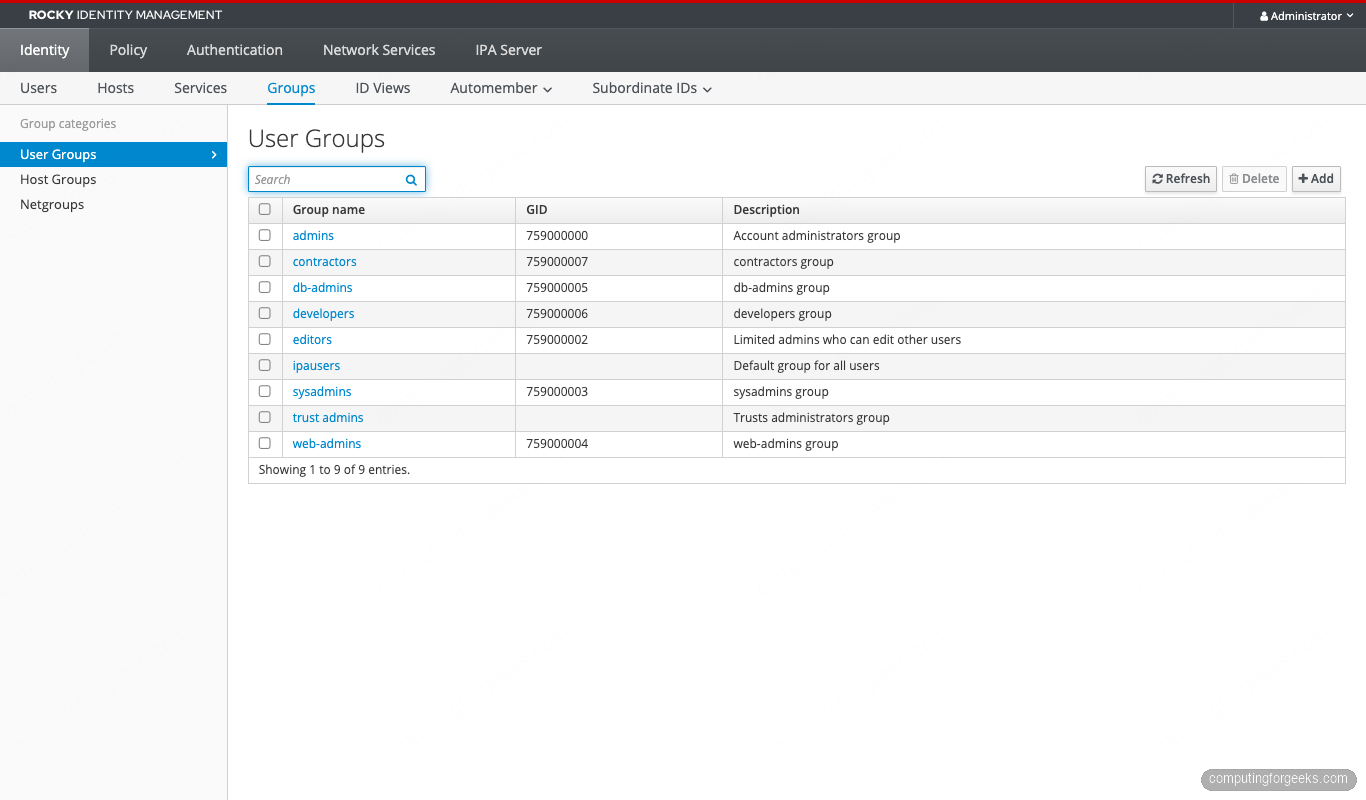Open the contractors group link

pyautogui.click(x=325, y=262)
